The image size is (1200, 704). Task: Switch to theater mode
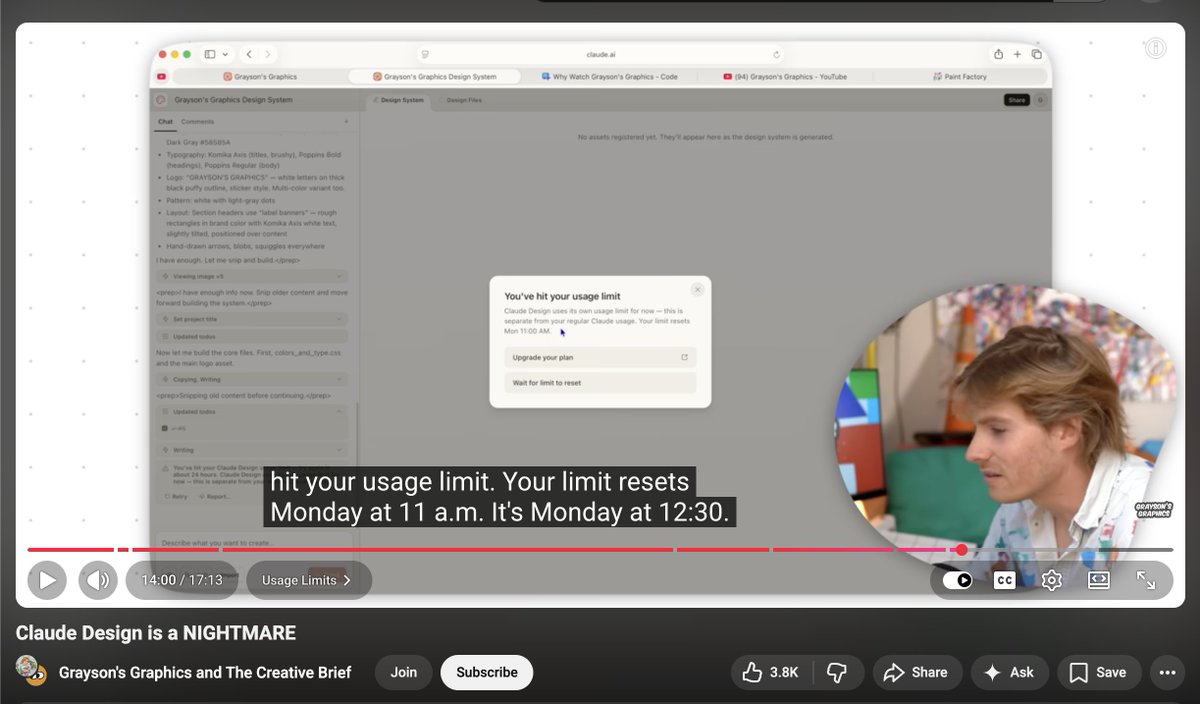pyautogui.click(x=1099, y=580)
